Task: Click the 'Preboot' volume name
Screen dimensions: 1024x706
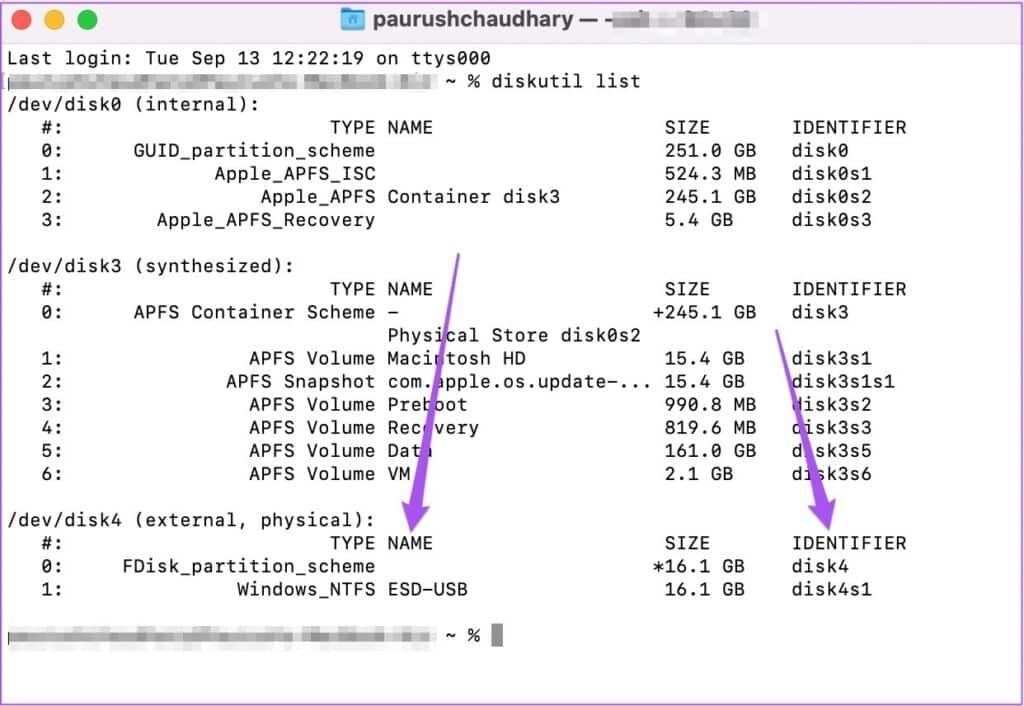Action: point(427,405)
